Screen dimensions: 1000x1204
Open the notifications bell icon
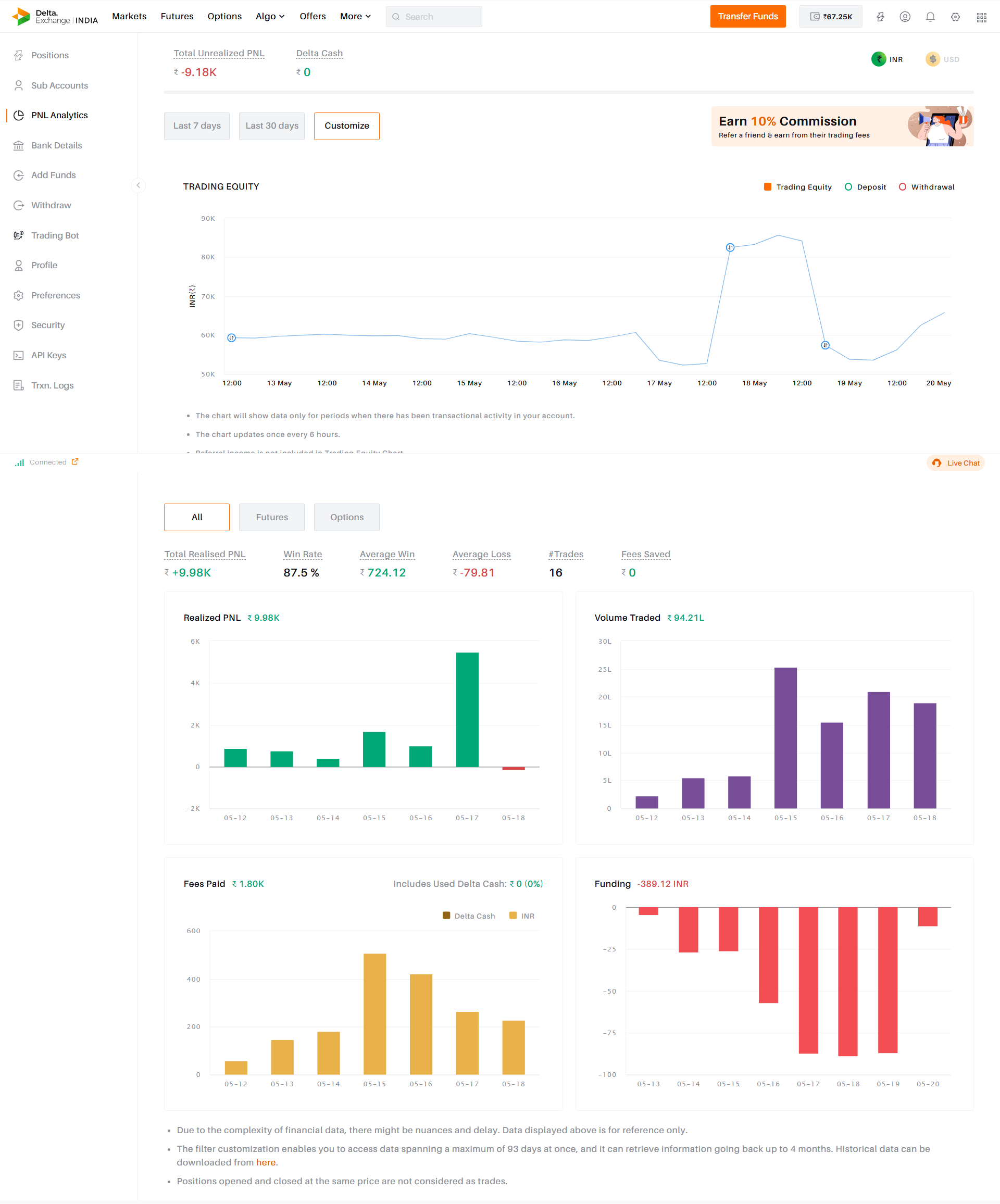click(x=930, y=17)
